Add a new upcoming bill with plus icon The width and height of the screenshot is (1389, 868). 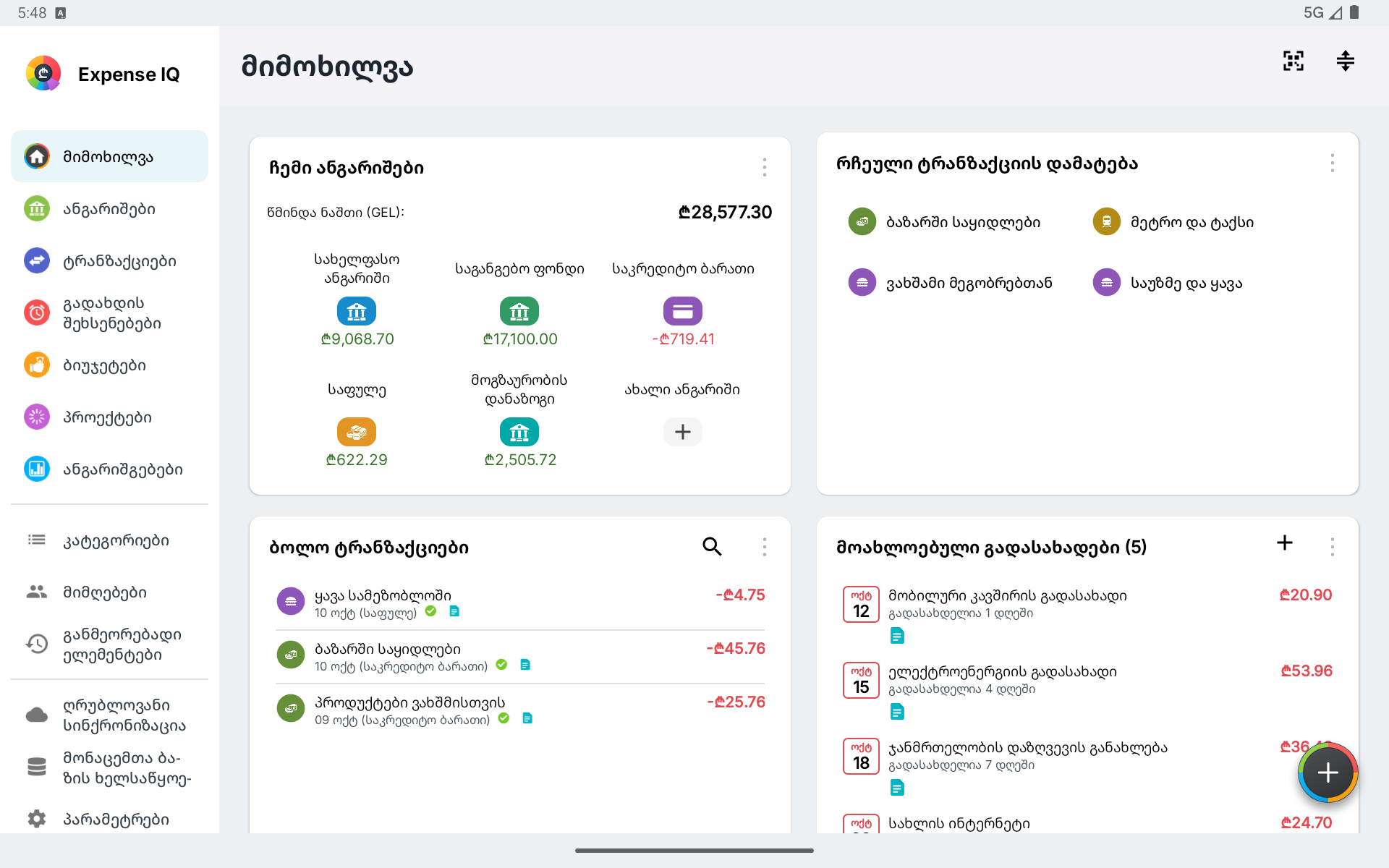[1284, 543]
